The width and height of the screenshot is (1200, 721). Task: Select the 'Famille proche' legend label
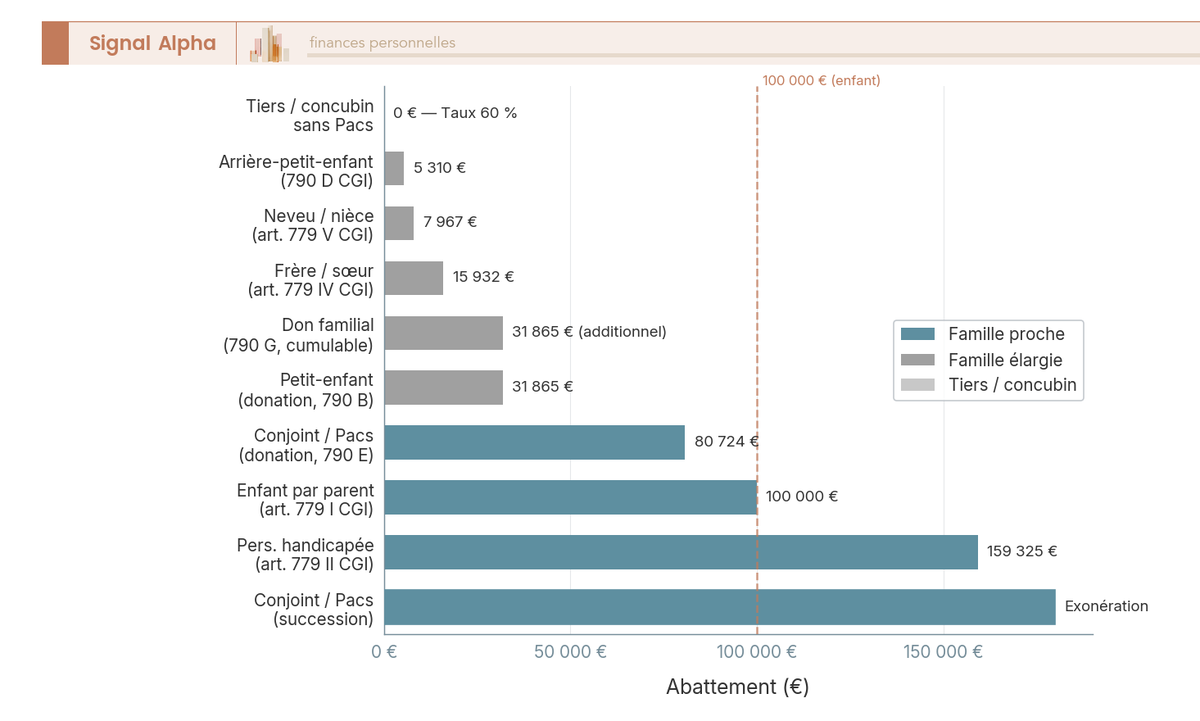click(x=1006, y=334)
